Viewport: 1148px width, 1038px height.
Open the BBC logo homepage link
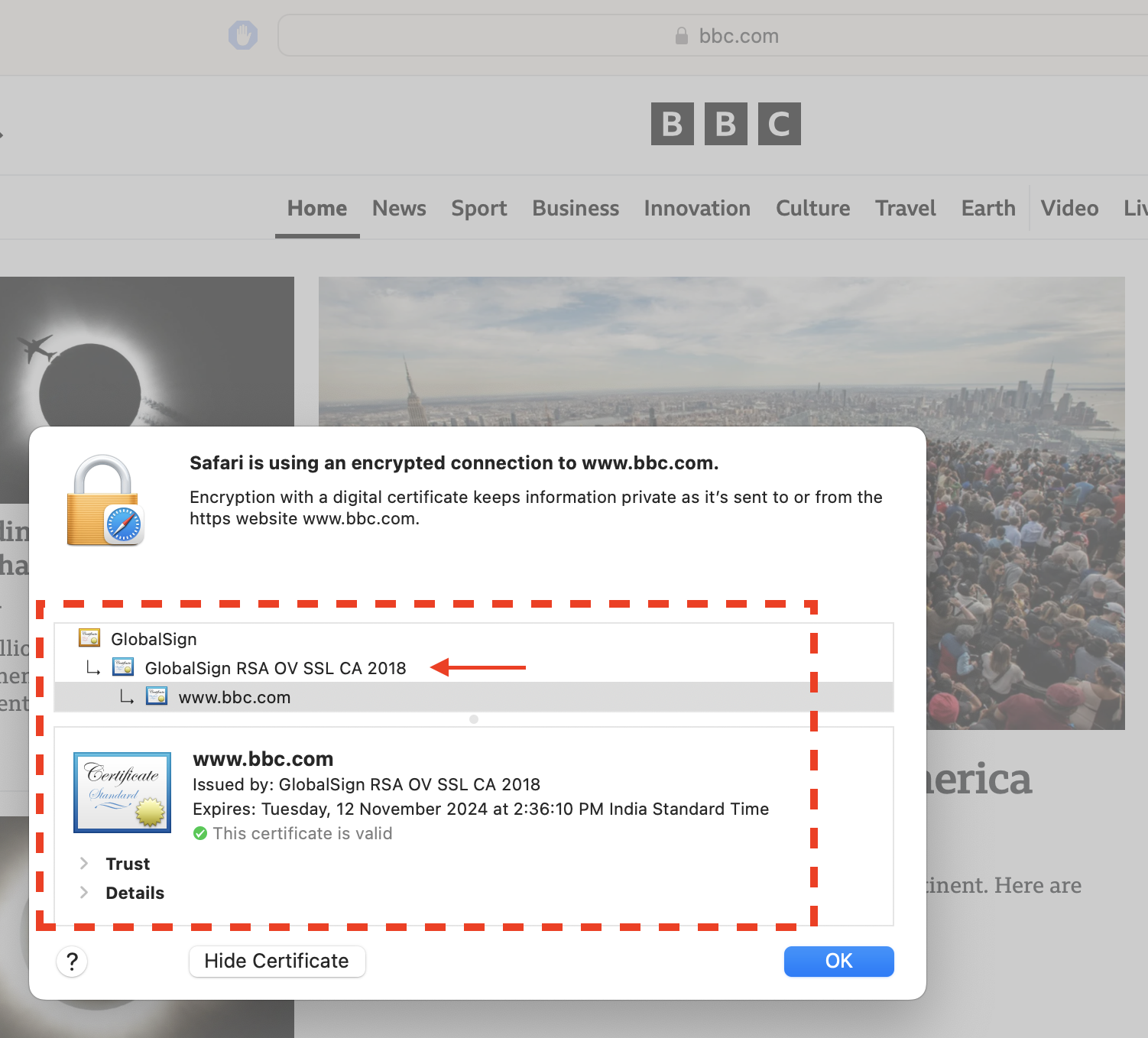tap(725, 124)
